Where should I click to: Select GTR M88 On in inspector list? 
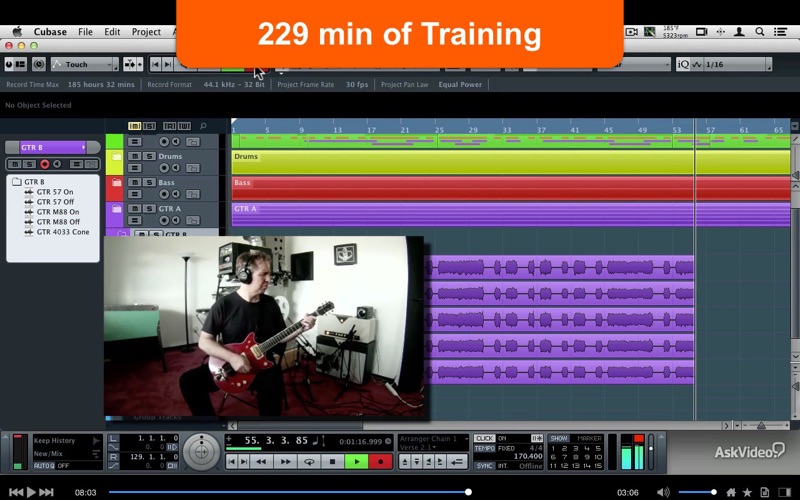click(58, 212)
